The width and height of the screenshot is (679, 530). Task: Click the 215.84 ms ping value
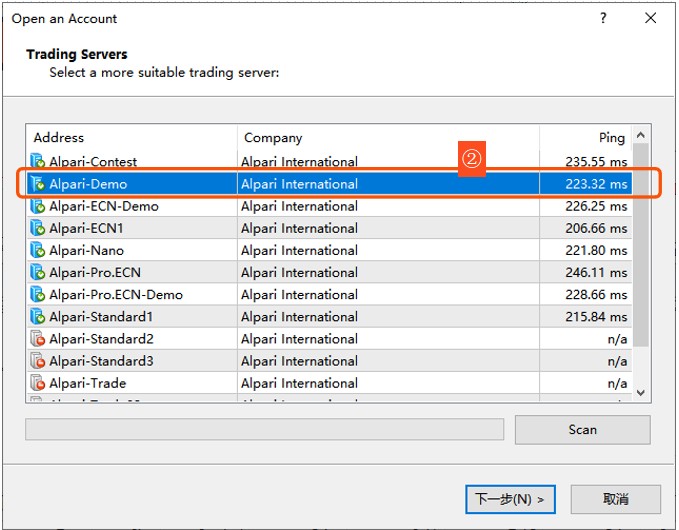[596, 317]
